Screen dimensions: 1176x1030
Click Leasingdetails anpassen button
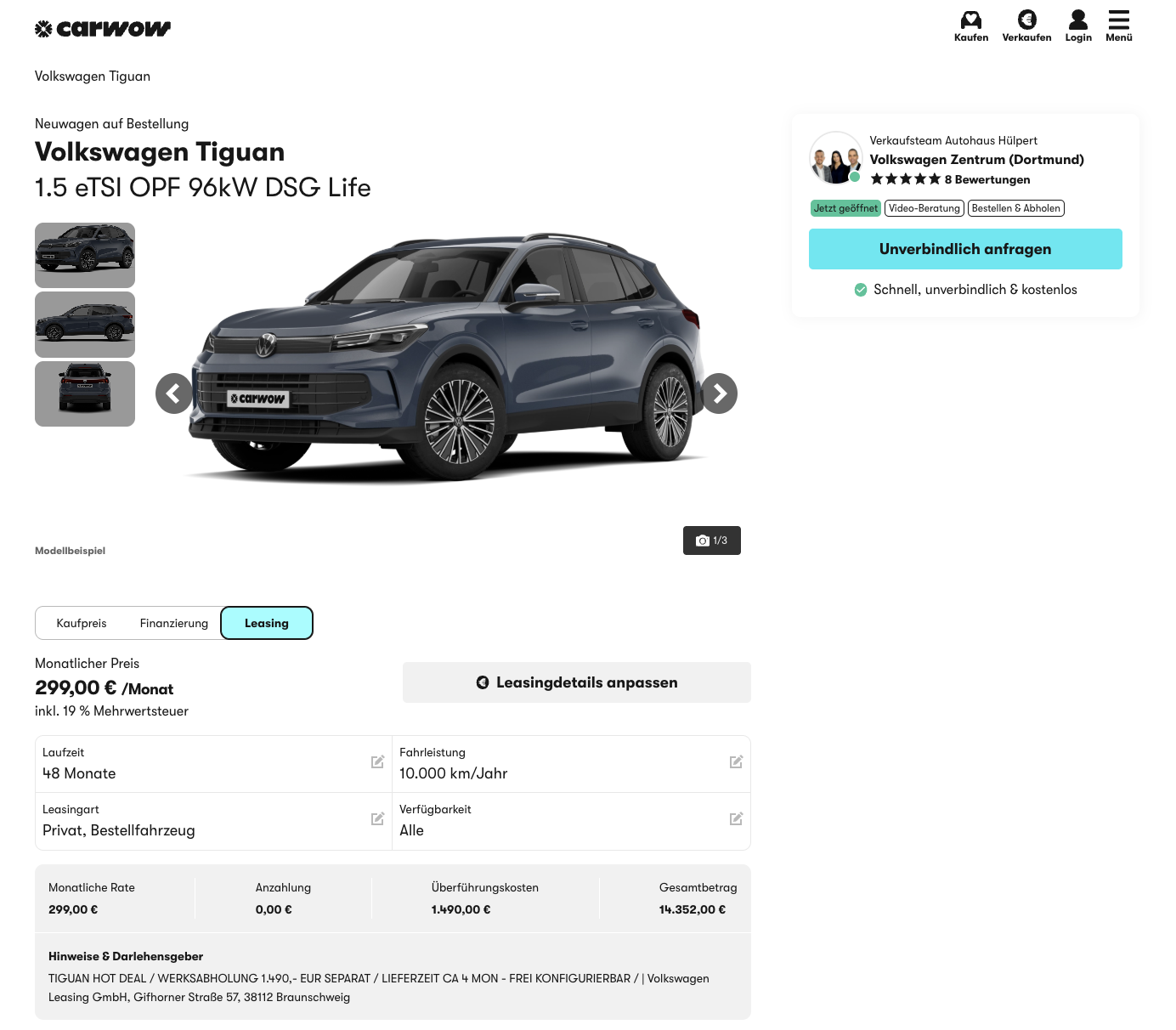coord(576,682)
